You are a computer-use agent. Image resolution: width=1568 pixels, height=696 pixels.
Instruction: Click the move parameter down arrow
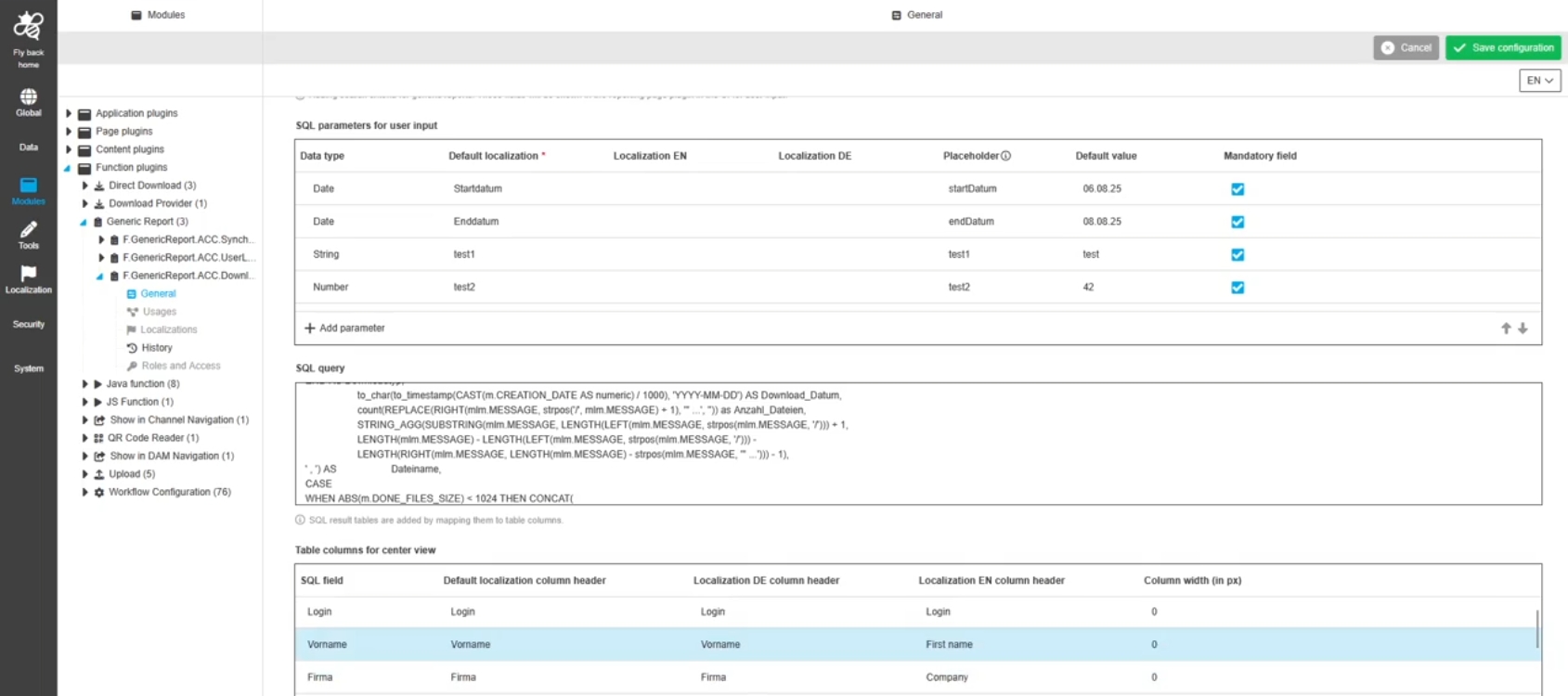(x=1523, y=329)
